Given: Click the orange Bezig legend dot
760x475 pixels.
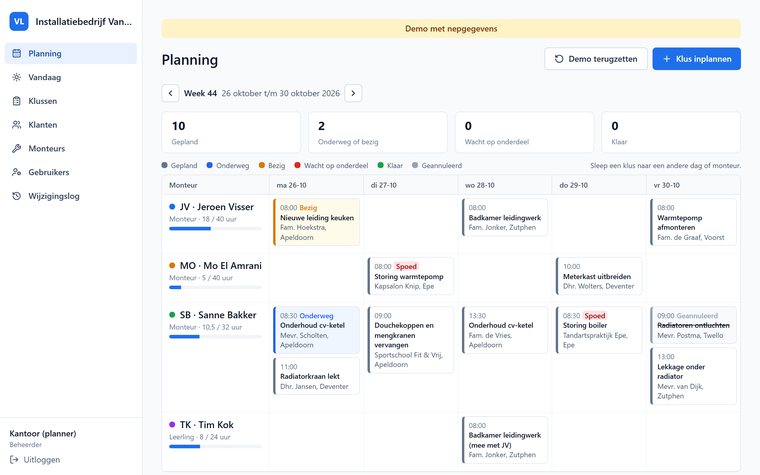Looking at the screenshot, I should (x=262, y=165).
